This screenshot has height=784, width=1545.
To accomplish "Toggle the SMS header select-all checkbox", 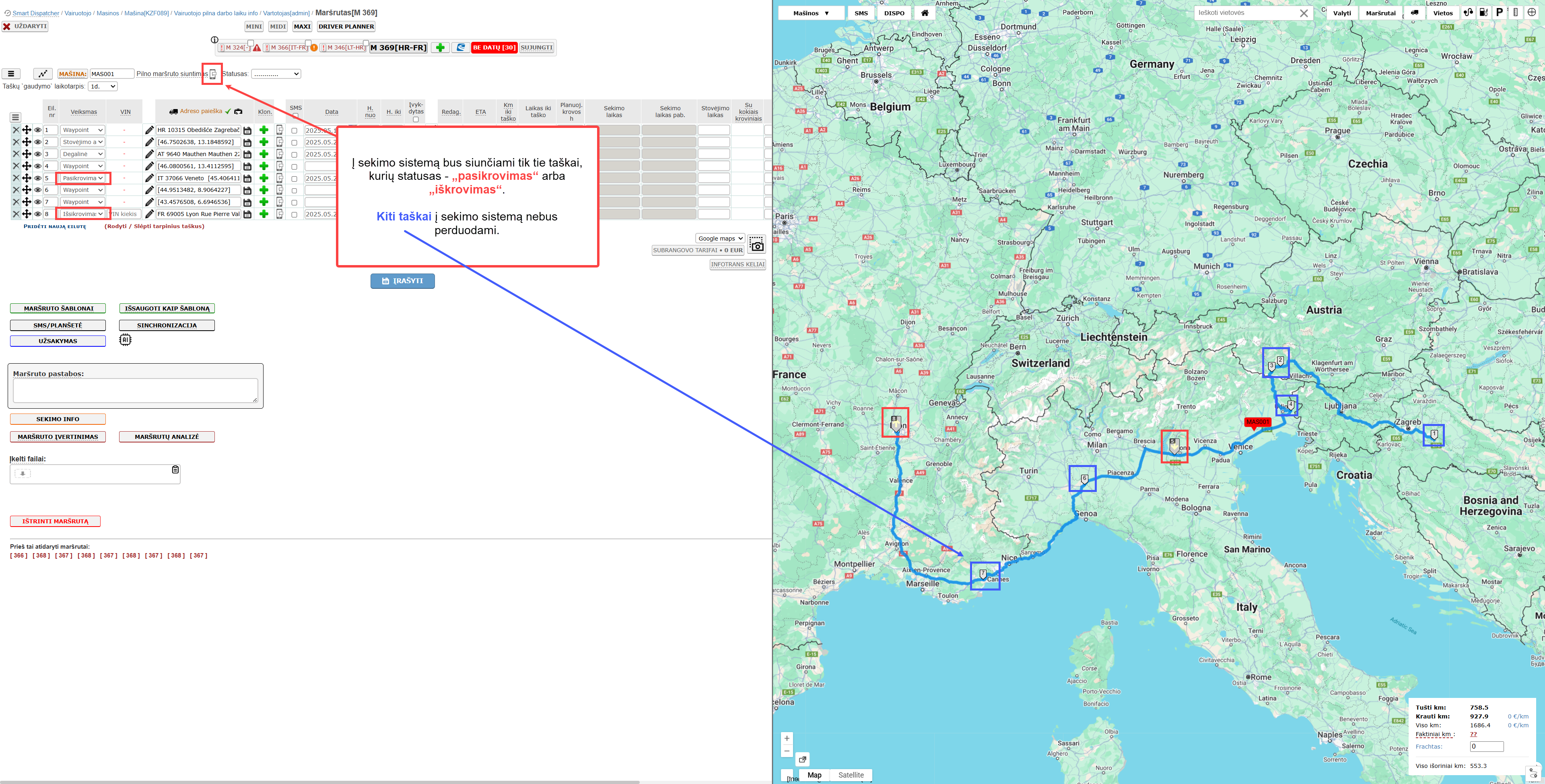I will coord(295,116).
